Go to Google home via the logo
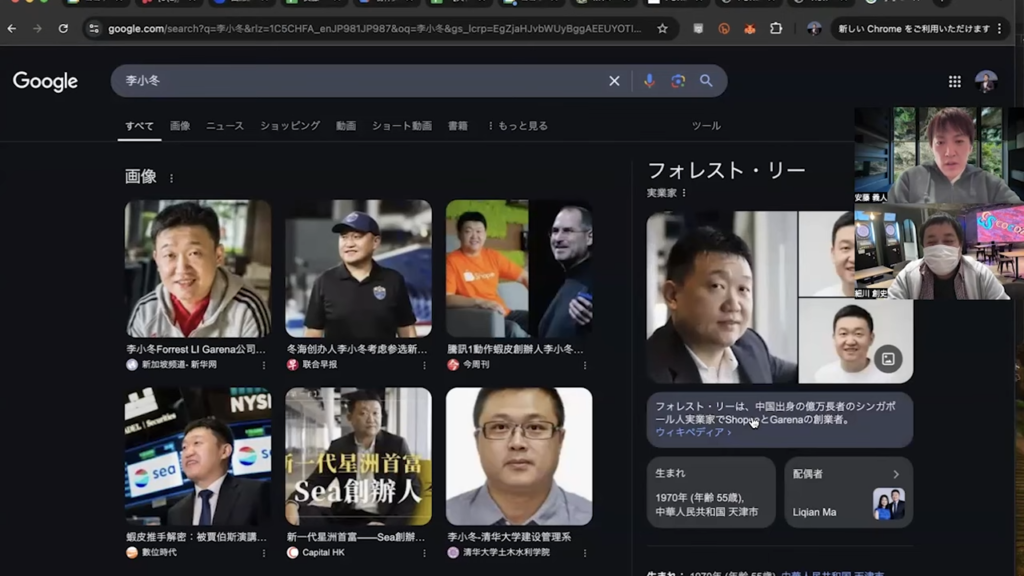The width and height of the screenshot is (1024, 576). [x=45, y=81]
